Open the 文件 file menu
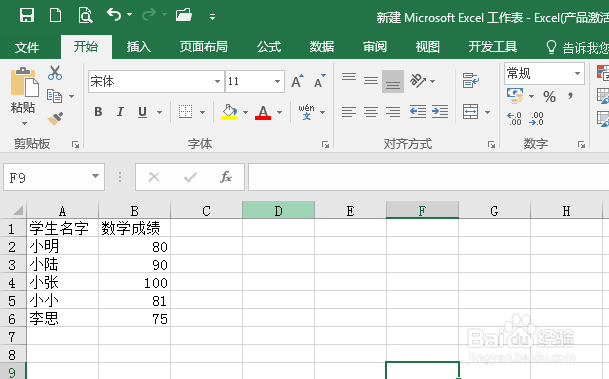 27,47
